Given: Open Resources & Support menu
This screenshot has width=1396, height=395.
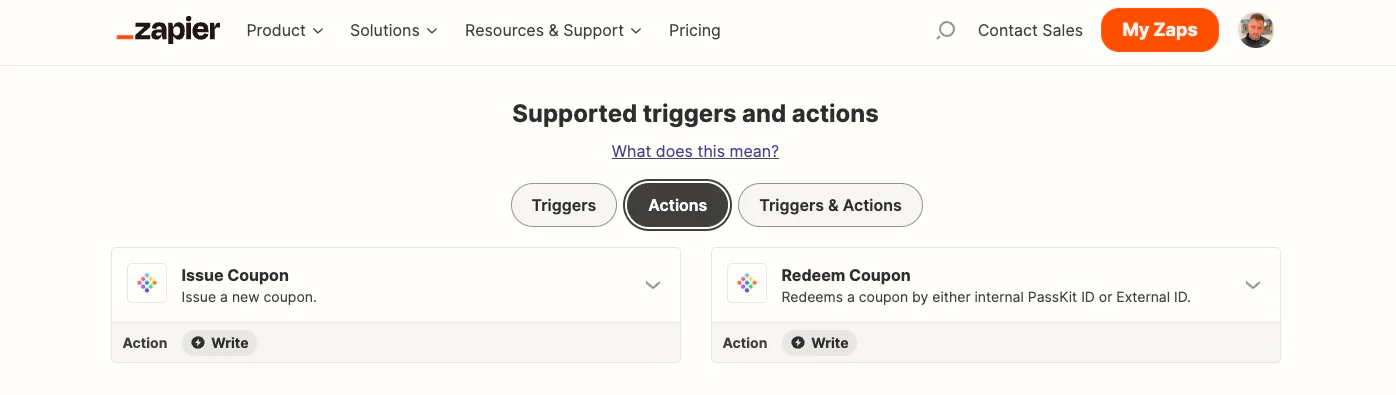Looking at the screenshot, I should click(554, 31).
